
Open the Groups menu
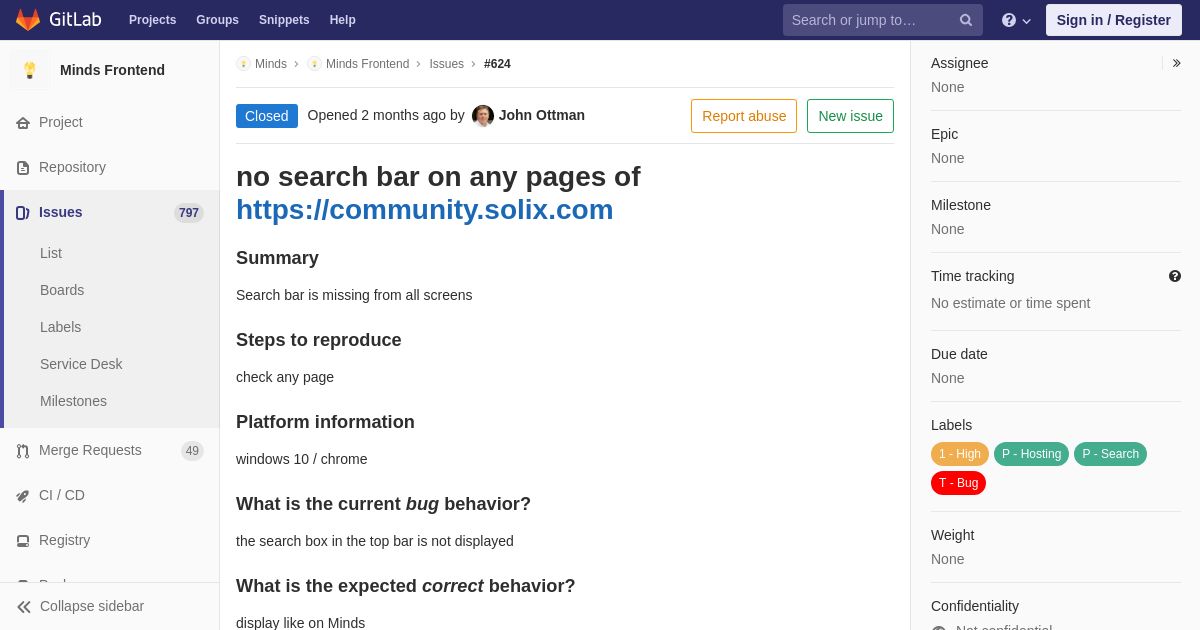pos(217,20)
